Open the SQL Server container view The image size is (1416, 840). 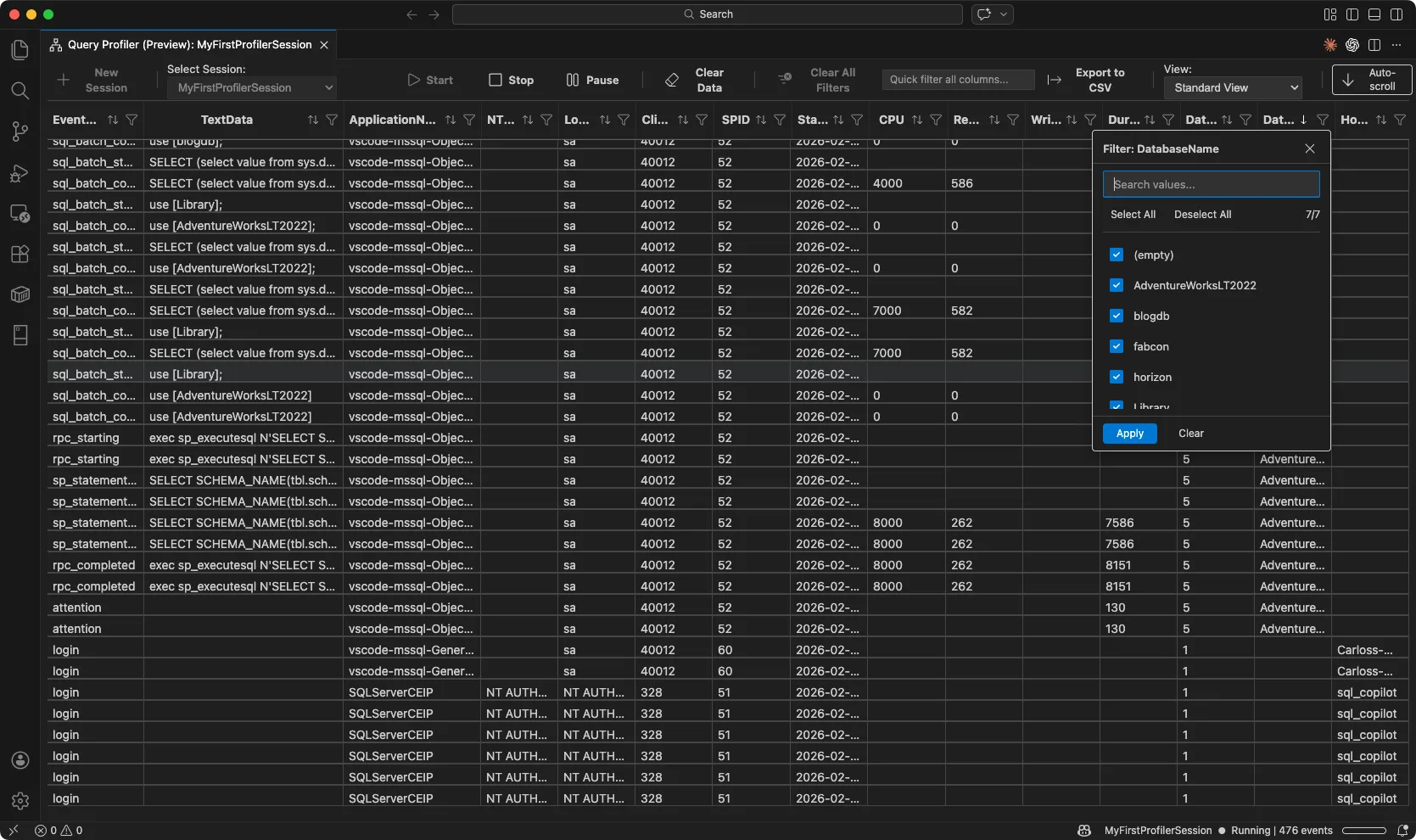20,294
